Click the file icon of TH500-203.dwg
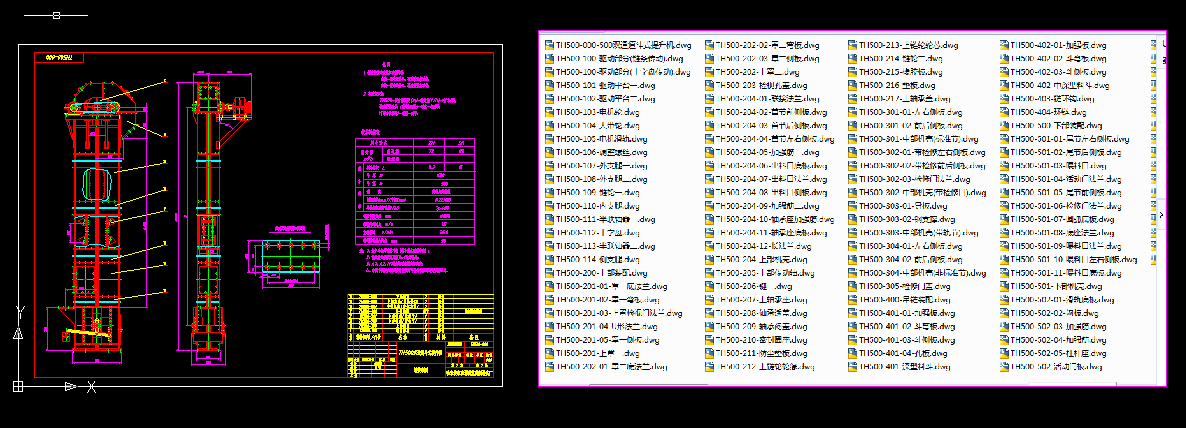 710,86
